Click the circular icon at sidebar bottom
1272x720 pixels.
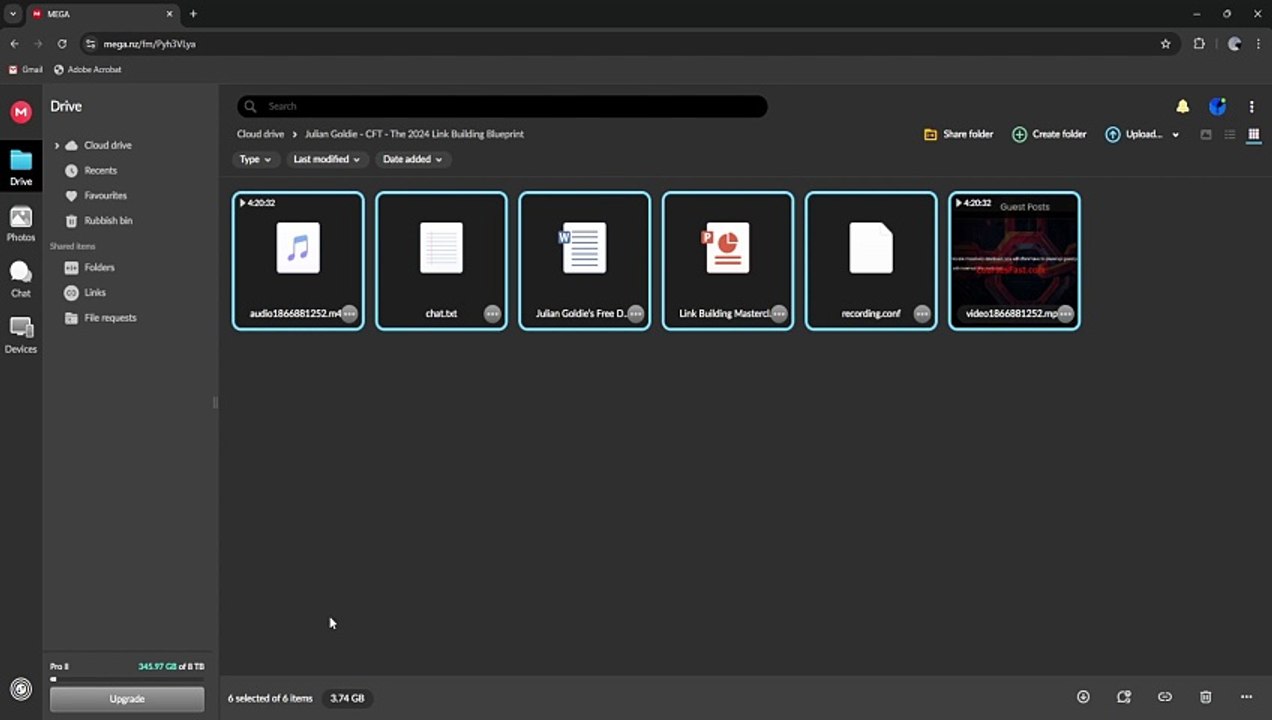(x=21, y=689)
